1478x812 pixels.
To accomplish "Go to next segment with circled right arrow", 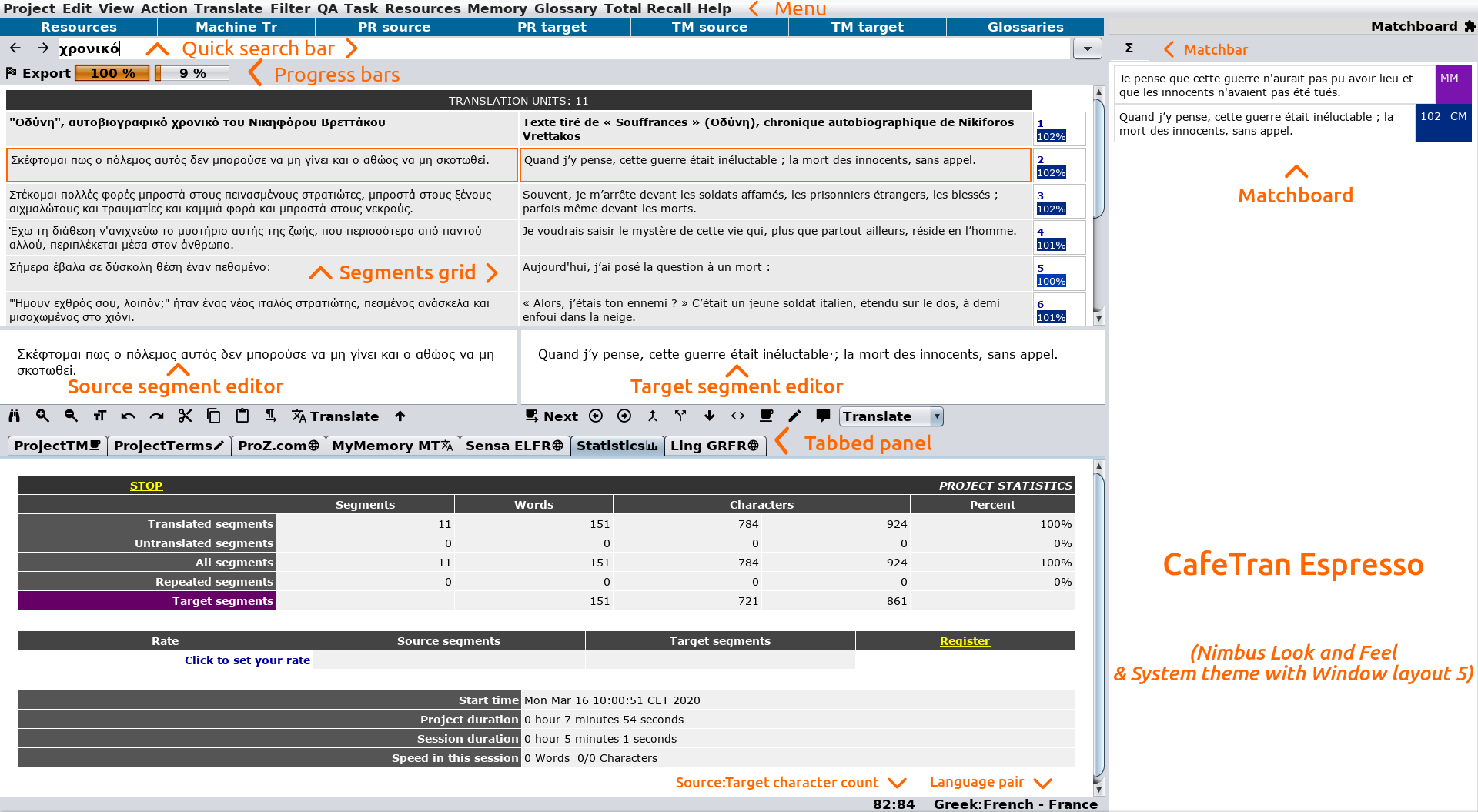I will (x=624, y=416).
